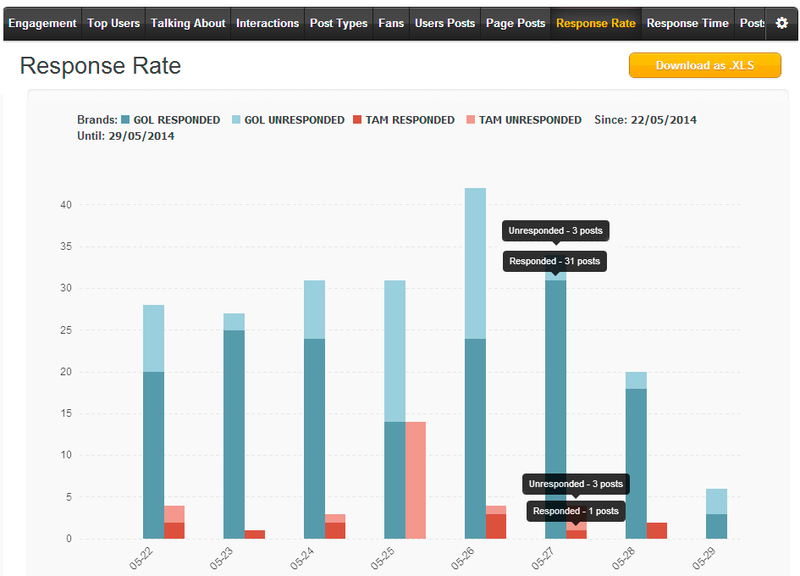Open the Post Types tab
Screen dimensions: 800x576
(338, 23)
